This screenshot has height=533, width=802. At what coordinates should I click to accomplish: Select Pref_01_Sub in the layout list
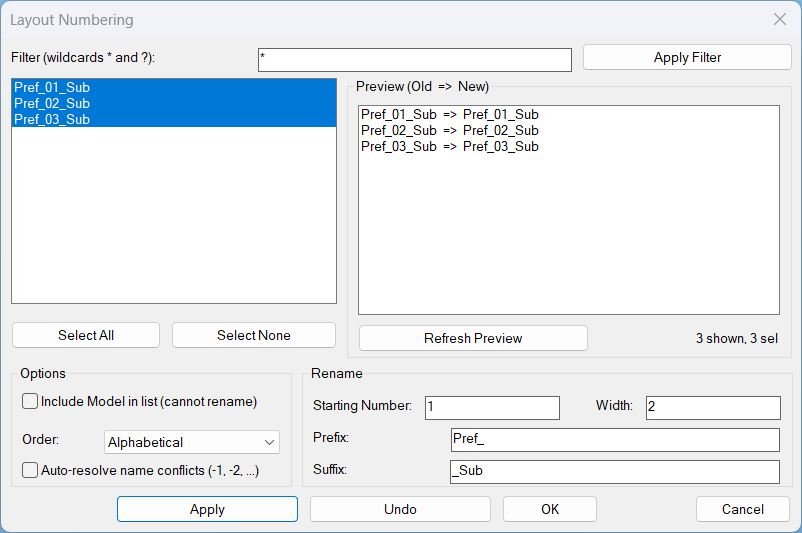coord(52,88)
